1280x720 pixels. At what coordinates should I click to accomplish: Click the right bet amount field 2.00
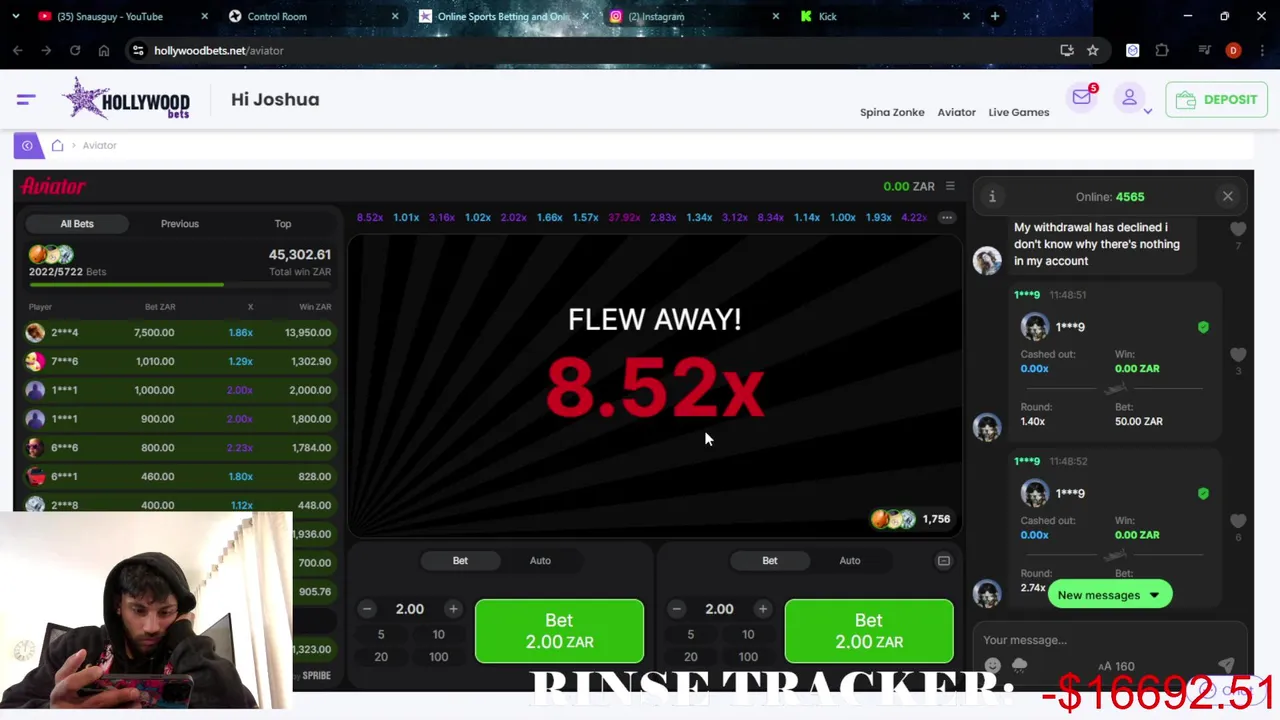719,609
